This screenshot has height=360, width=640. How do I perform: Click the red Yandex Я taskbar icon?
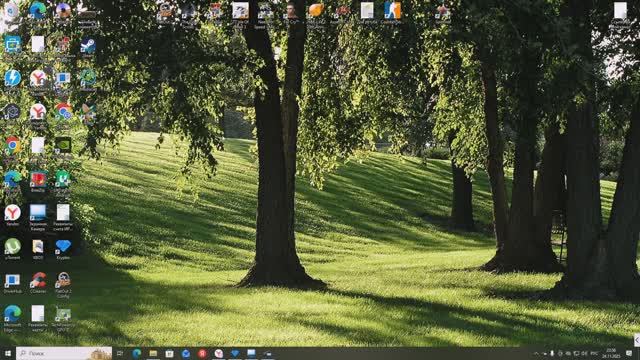point(202,353)
